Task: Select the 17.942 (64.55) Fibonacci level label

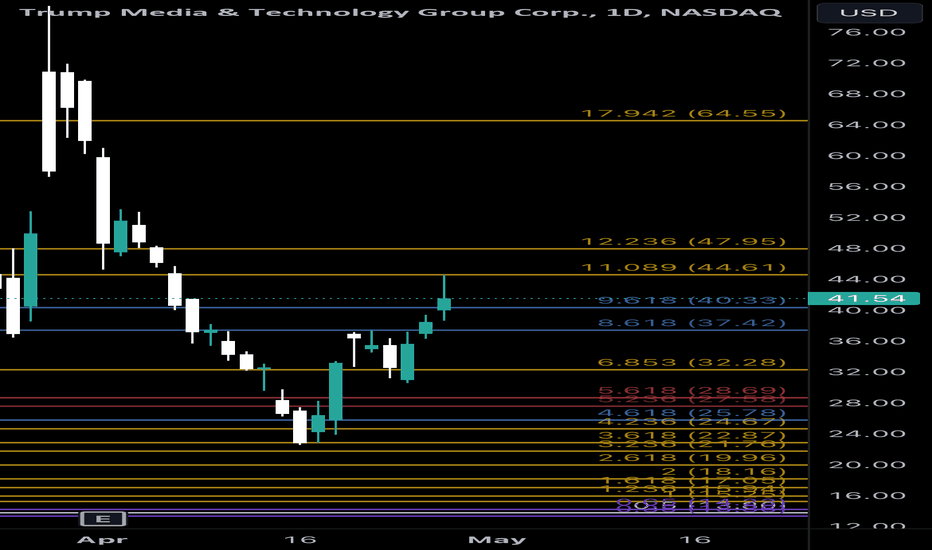Action: tap(683, 113)
